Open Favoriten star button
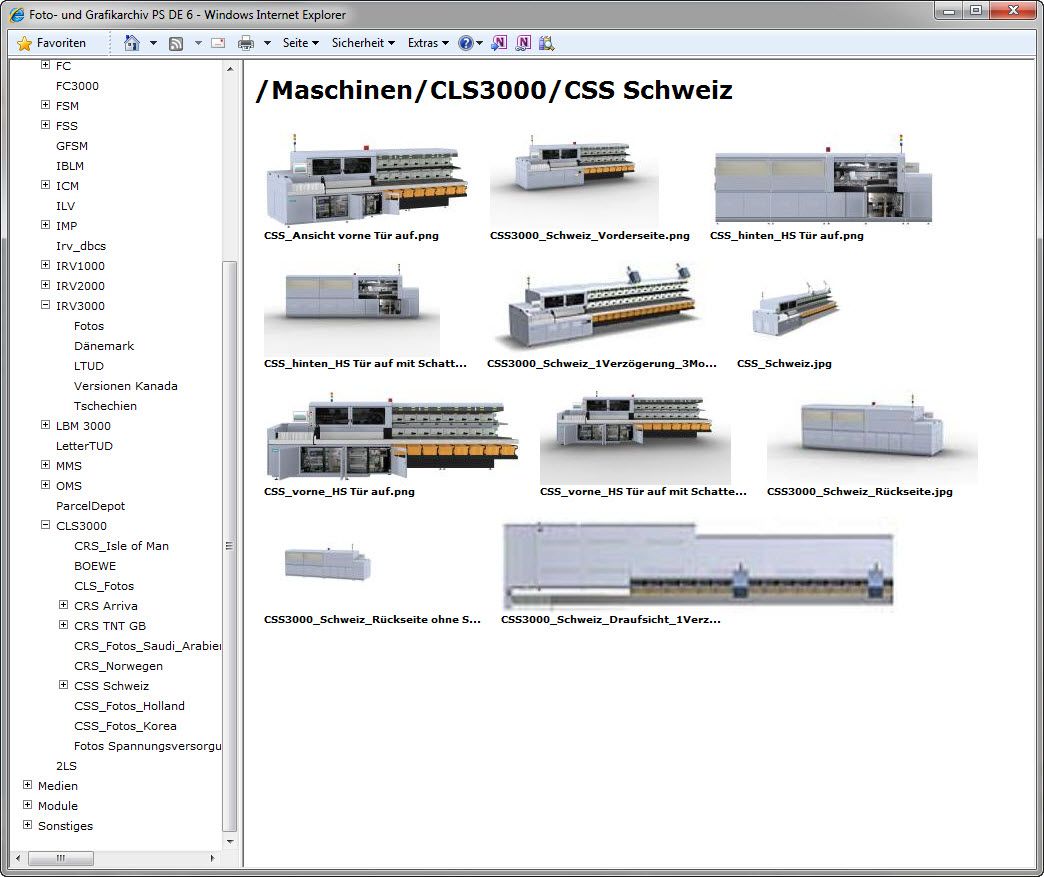The height and width of the screenshot is (877, 1044). (x=52, y=43)
